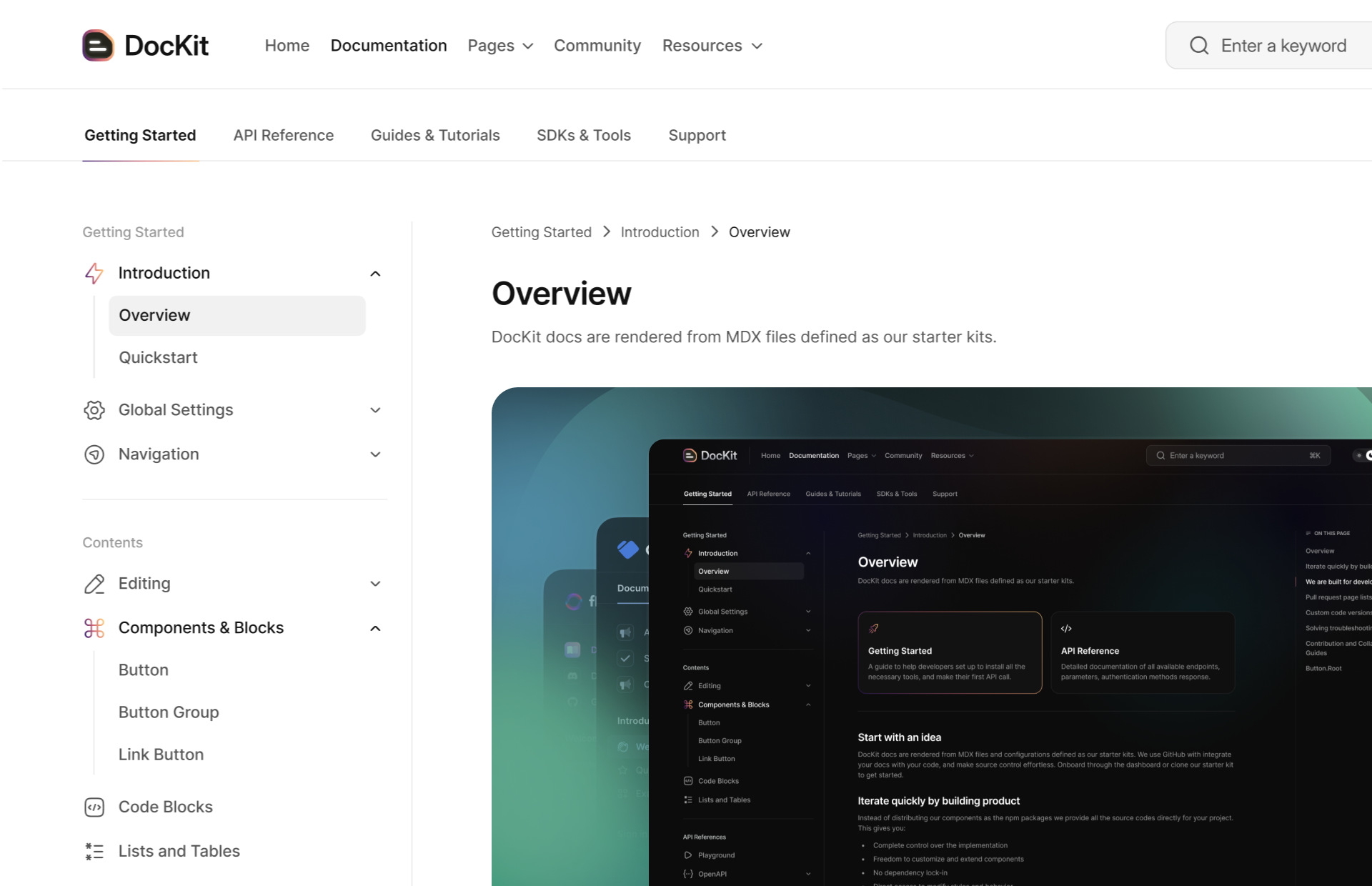Switch to the SDKs & Tools tab

584,135
